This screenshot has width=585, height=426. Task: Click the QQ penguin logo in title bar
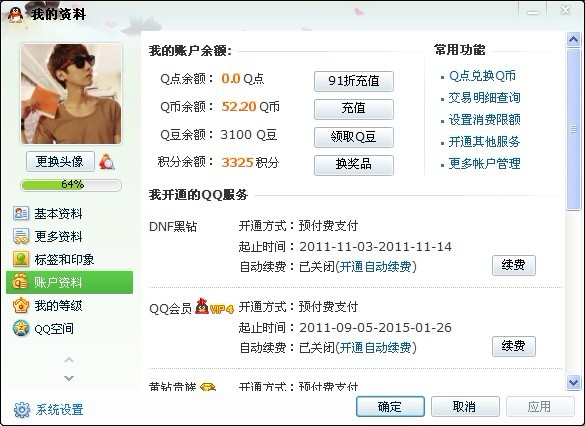coord(15,15)
